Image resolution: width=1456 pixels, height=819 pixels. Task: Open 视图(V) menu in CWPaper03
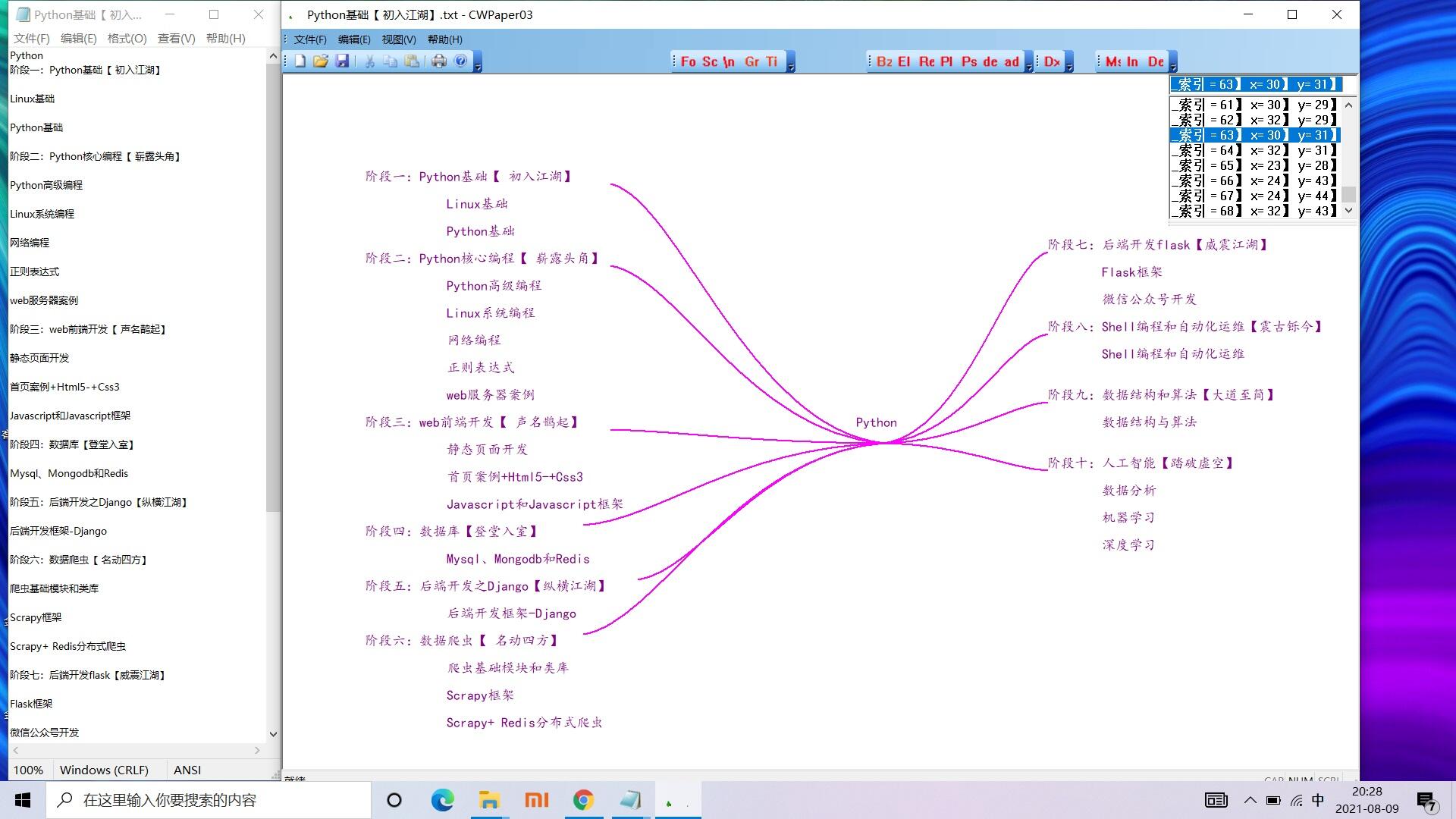pyautogui.click(x=399, y=39)
